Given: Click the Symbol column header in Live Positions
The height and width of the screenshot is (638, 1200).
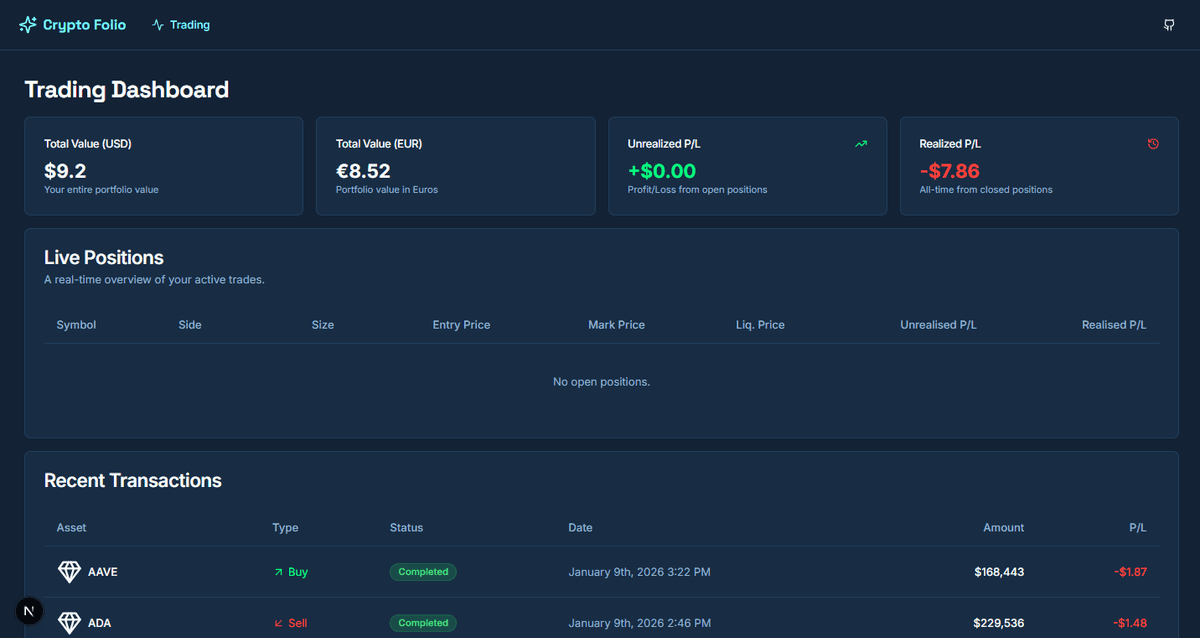Looking at the screenshot, I should (76, 324).
